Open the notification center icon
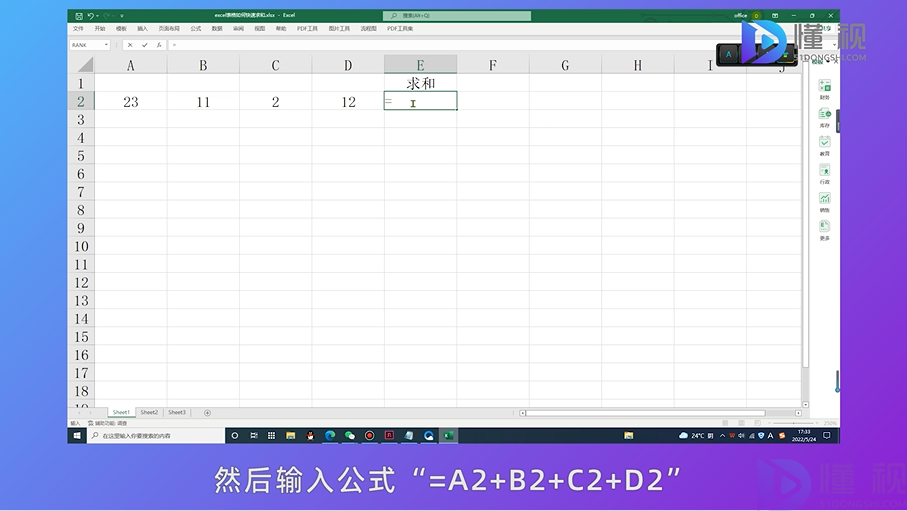The width and height of the screenshot is (907, 511). [827, 436]
